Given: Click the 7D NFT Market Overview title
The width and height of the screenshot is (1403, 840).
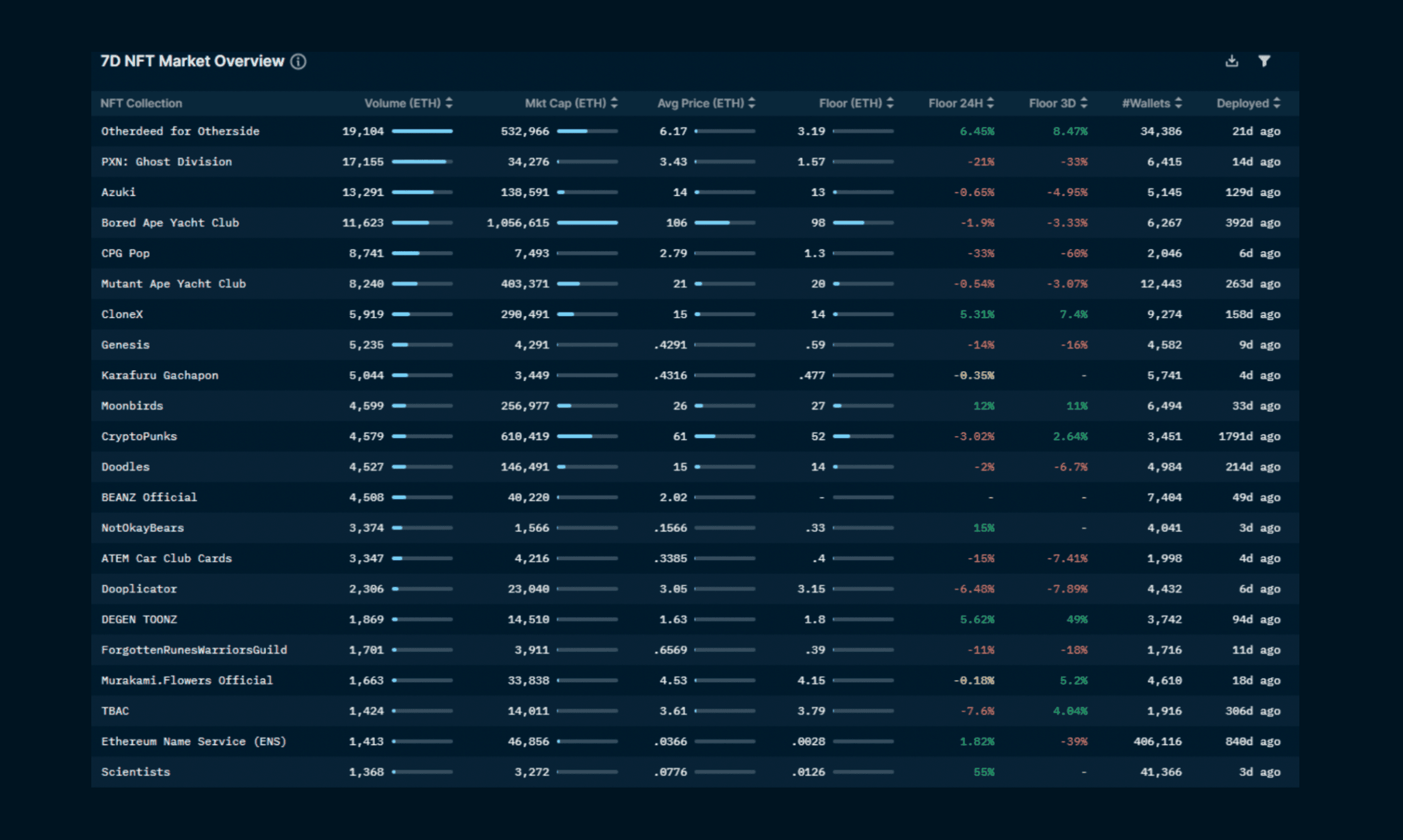Looking at the screenshot, I should 192,61.
